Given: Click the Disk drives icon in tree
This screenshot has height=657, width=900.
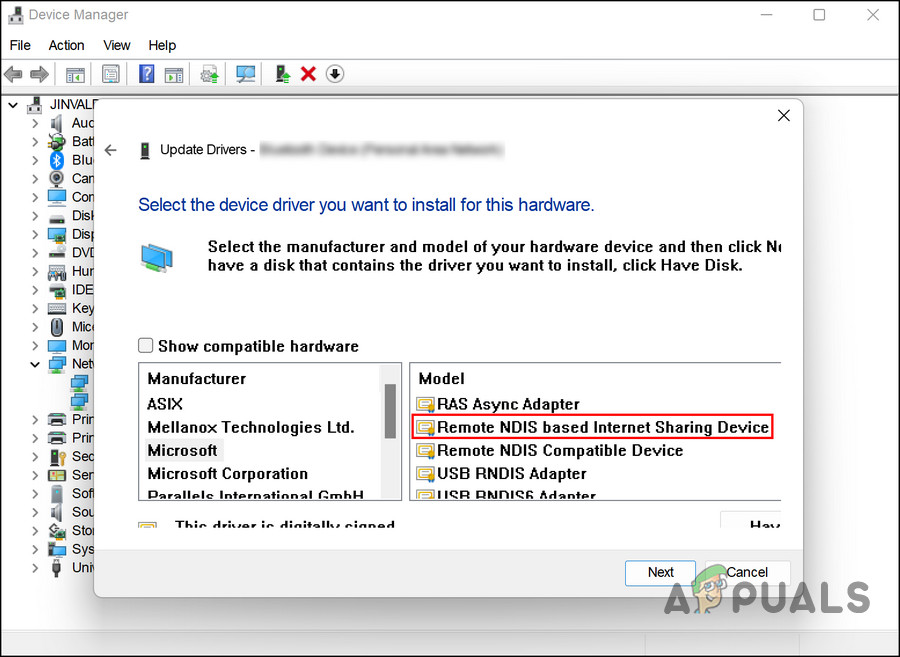Looking at the screenshot, I should (56, 218).
